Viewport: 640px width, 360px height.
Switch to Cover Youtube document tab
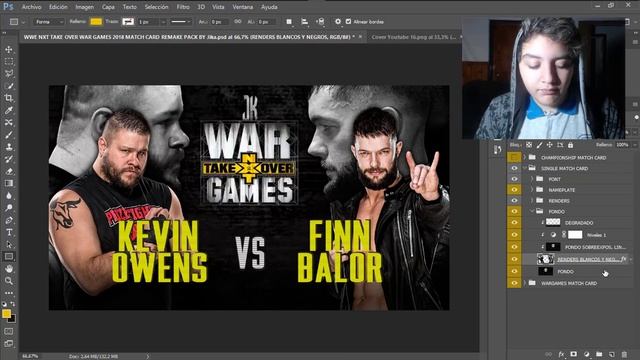(414, 37)
